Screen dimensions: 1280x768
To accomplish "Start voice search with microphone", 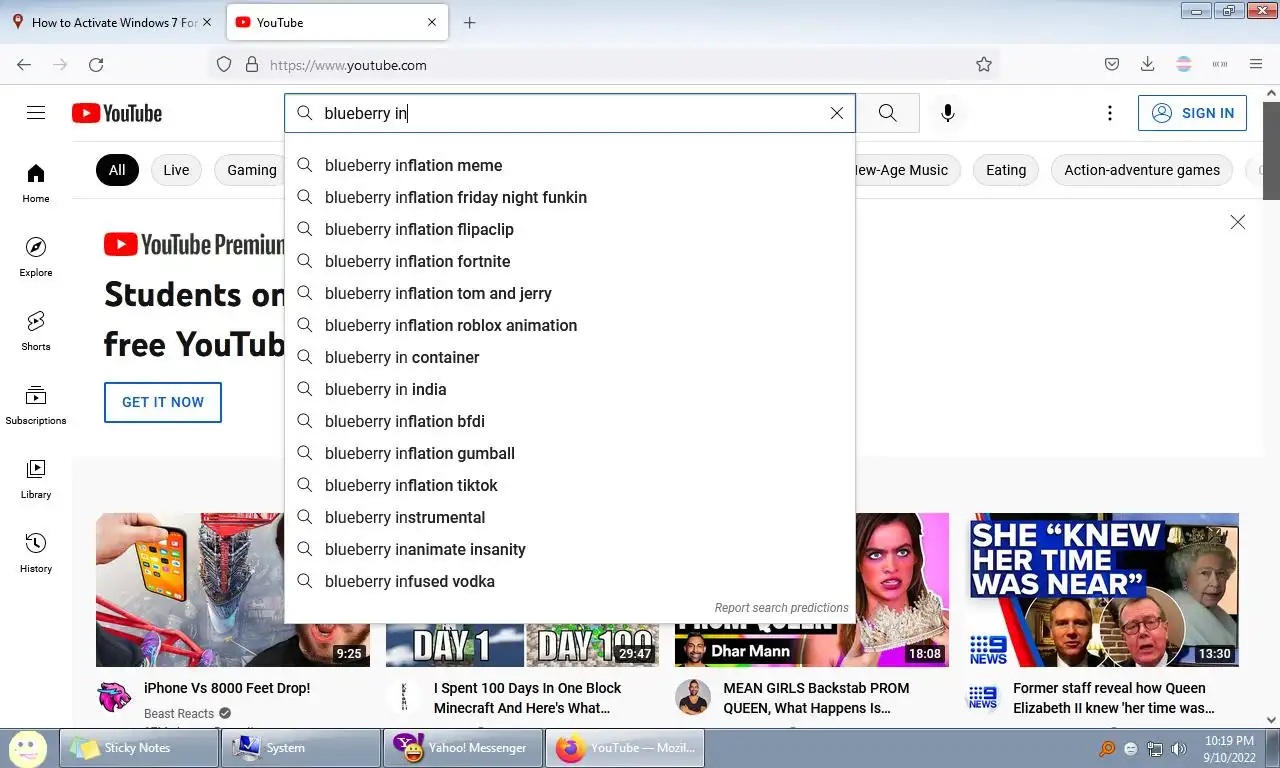I will click(948, 113).
